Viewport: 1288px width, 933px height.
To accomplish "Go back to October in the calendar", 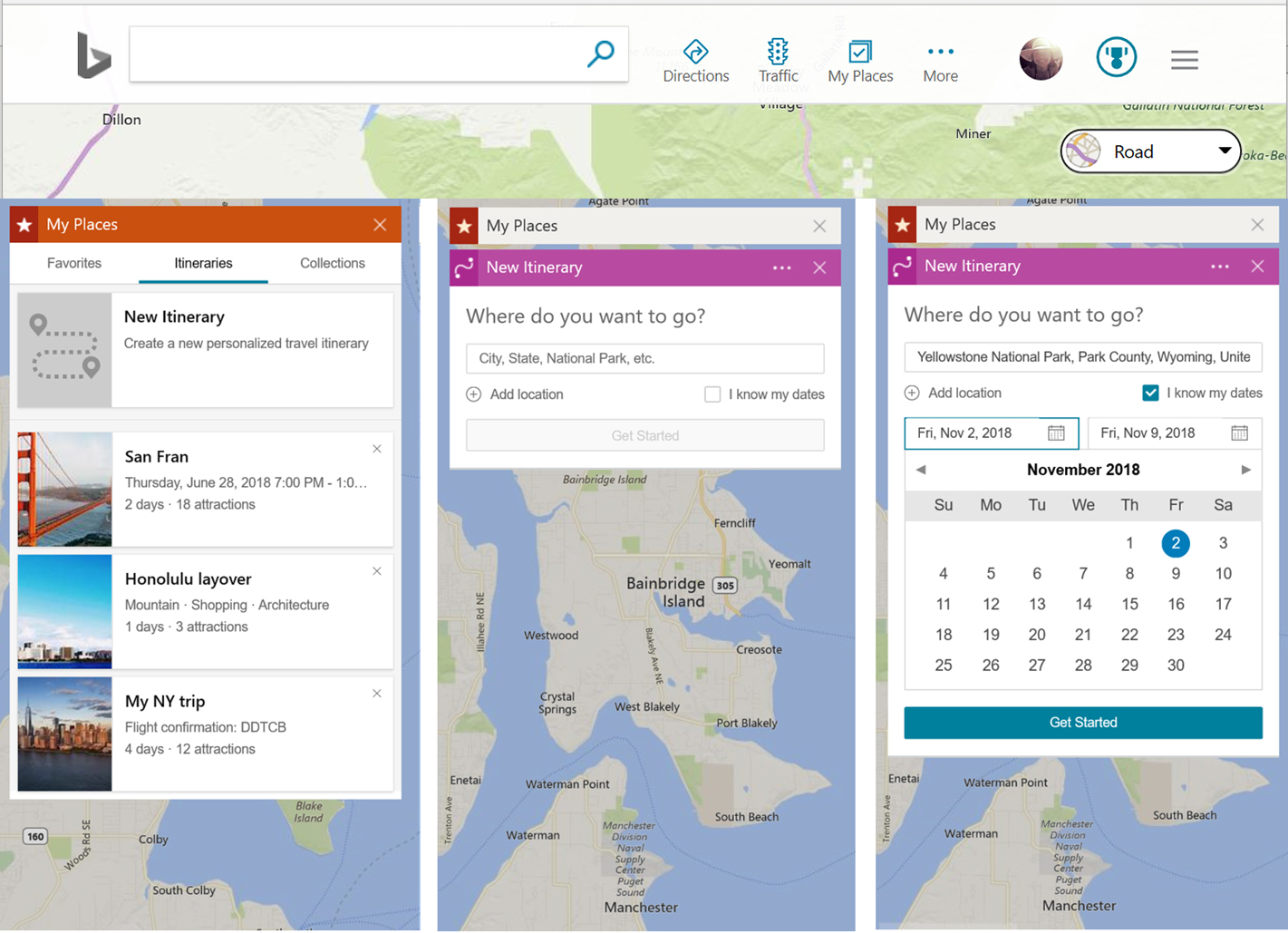I will [x=919, y=470].
